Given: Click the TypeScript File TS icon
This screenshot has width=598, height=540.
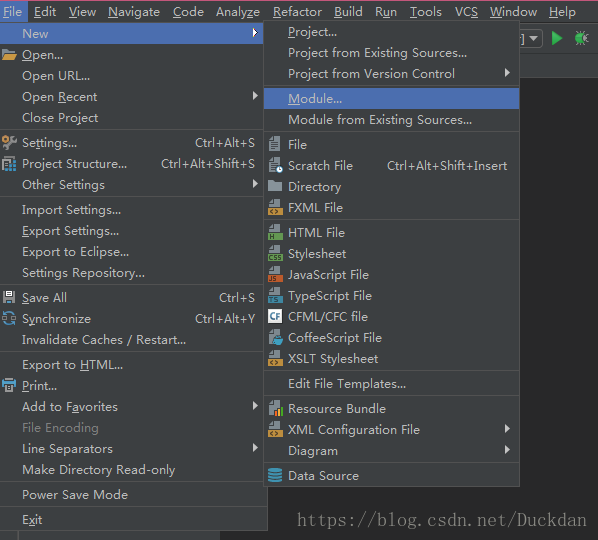Looking at the screenshot, I should (x=275, y=296).
